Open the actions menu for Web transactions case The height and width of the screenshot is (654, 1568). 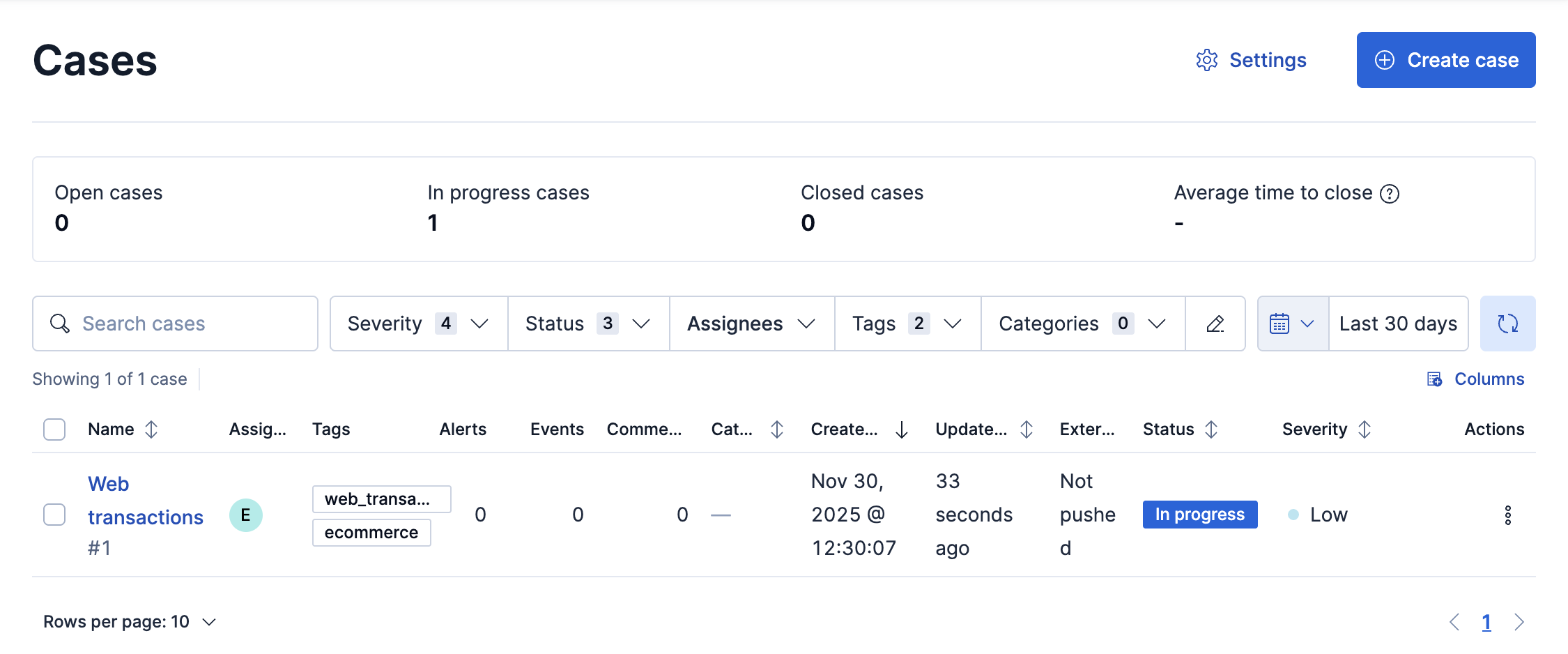[x=1509, y=515]
